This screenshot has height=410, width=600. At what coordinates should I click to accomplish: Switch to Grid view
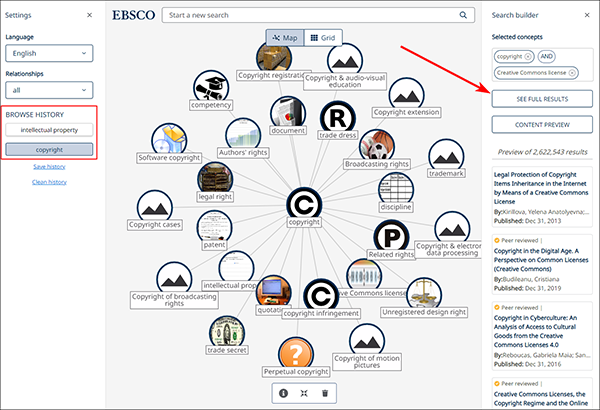(x=323, y=38)
